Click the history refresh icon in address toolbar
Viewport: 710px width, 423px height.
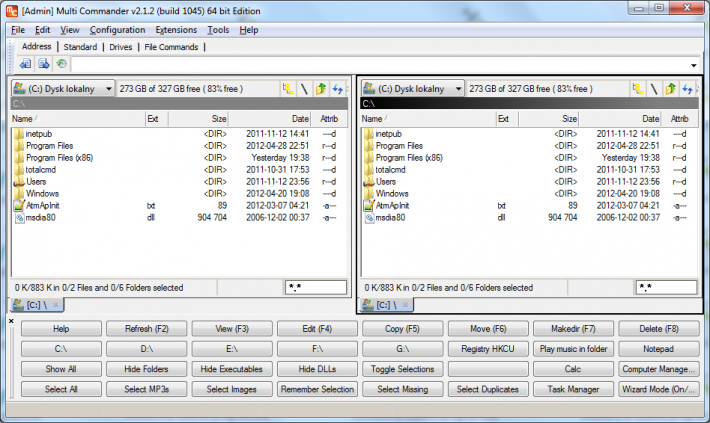click(x=62, y=64)
